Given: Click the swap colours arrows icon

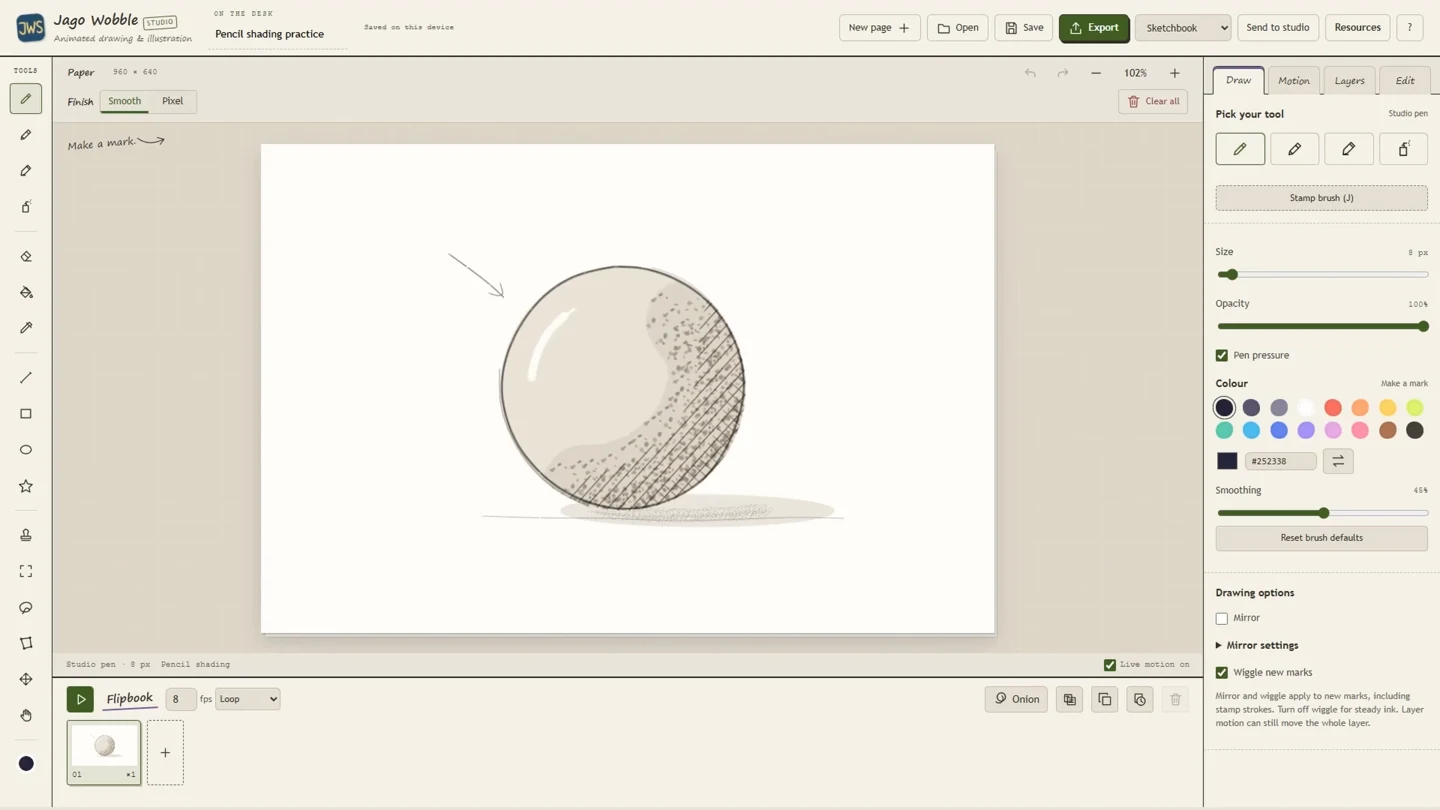Looking at the screenshot, I should pos(1338,461).
